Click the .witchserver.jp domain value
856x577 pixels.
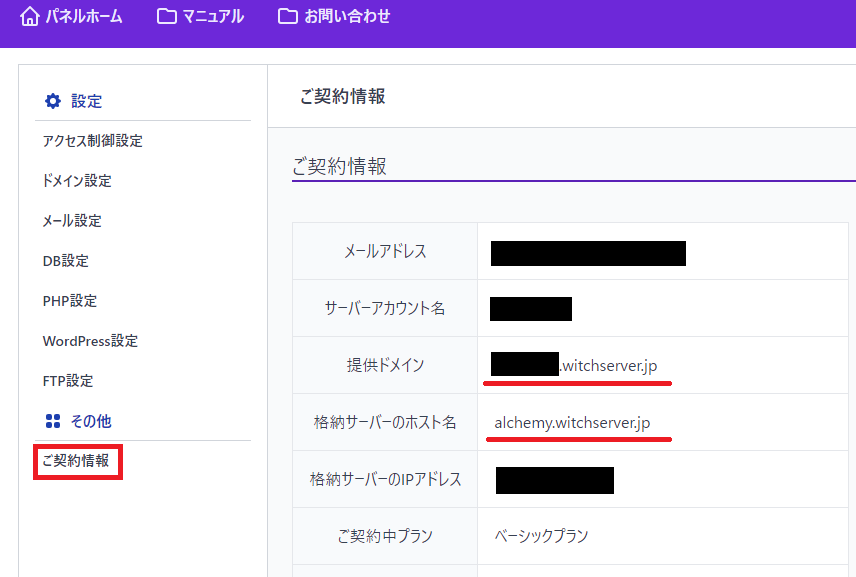coord(609,365)
